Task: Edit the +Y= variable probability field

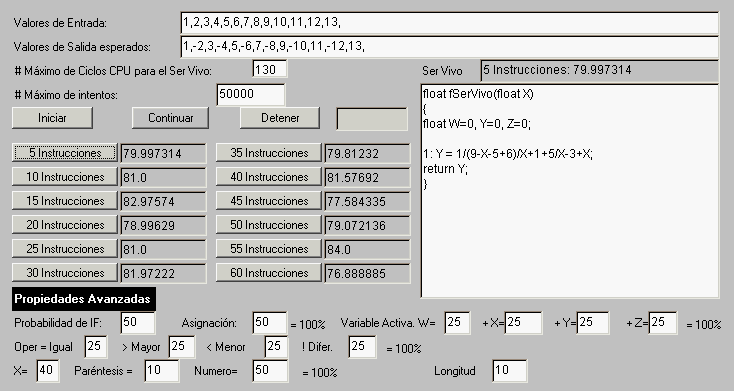Action: 593,323
